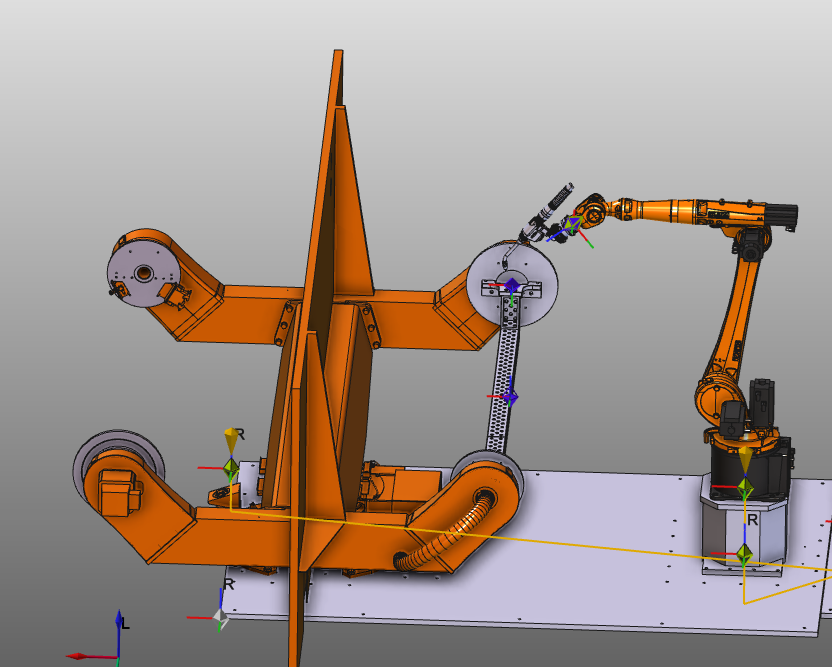This screenshot has height=667, width=832.
Task: Click the clamp bracket on the left faceplate
Action: pyautogui.click(x=177, y=294)
